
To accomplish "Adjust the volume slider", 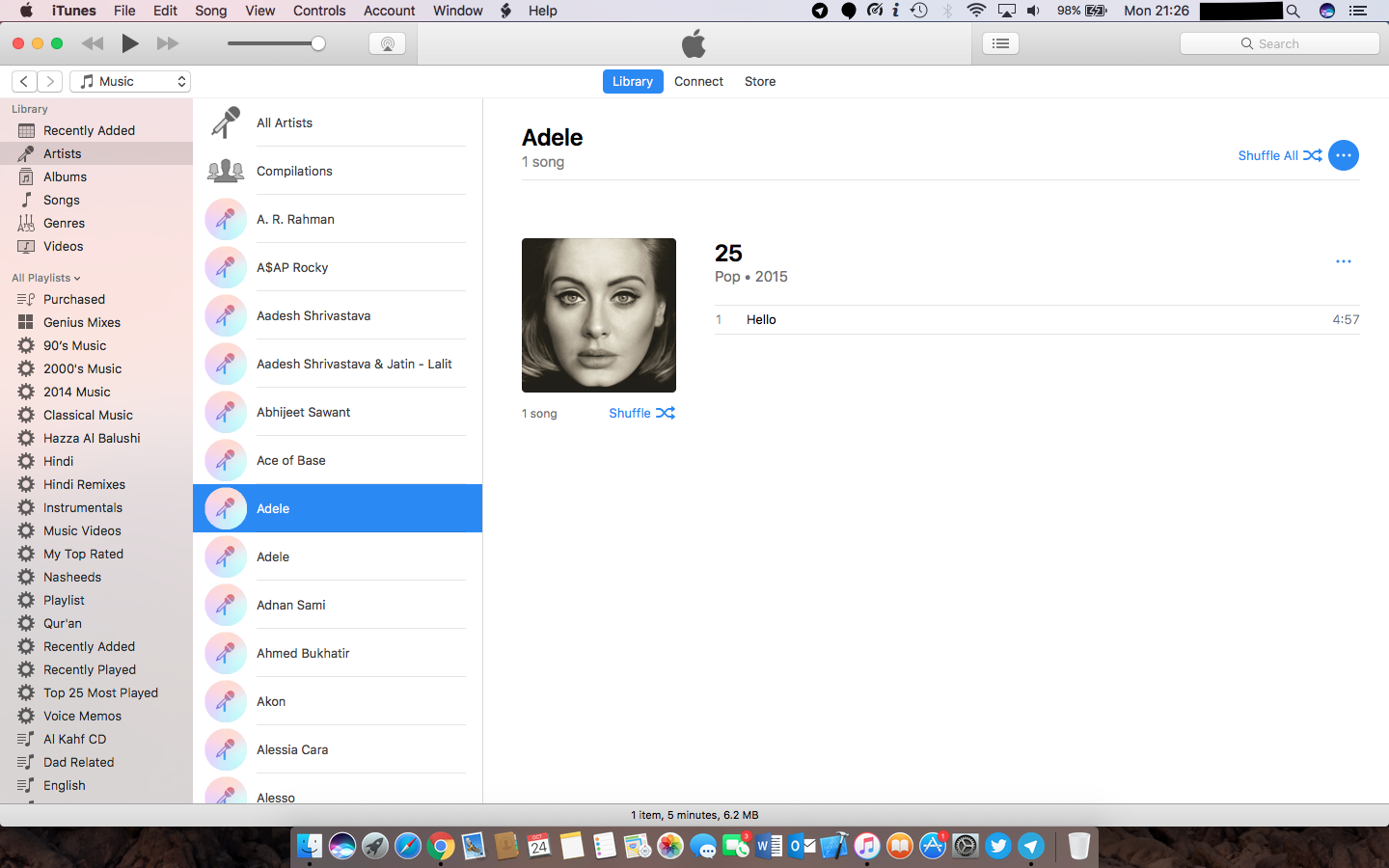I will click(276, 43).
